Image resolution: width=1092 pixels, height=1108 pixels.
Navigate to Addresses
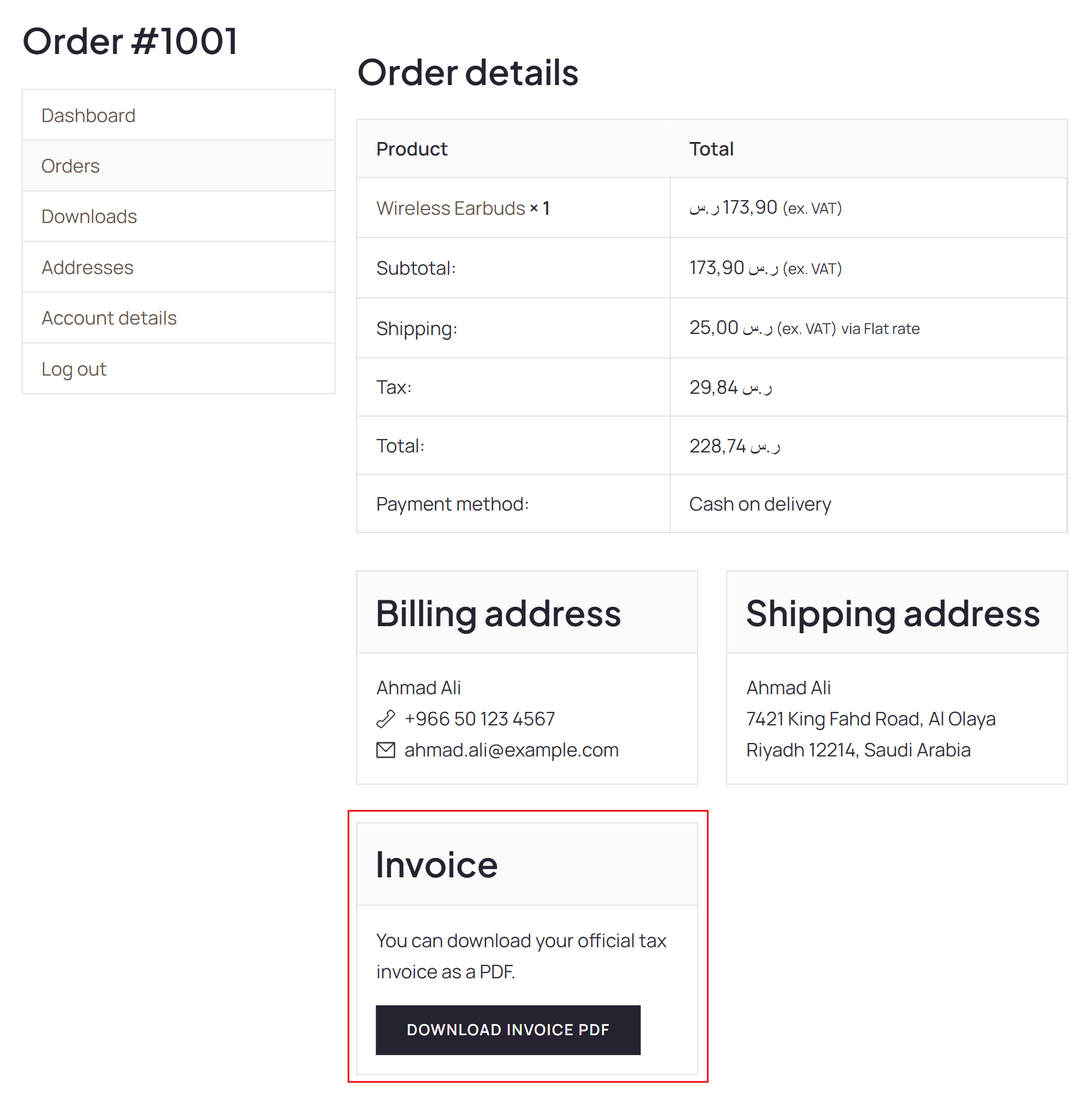click(x=87, y=268)
